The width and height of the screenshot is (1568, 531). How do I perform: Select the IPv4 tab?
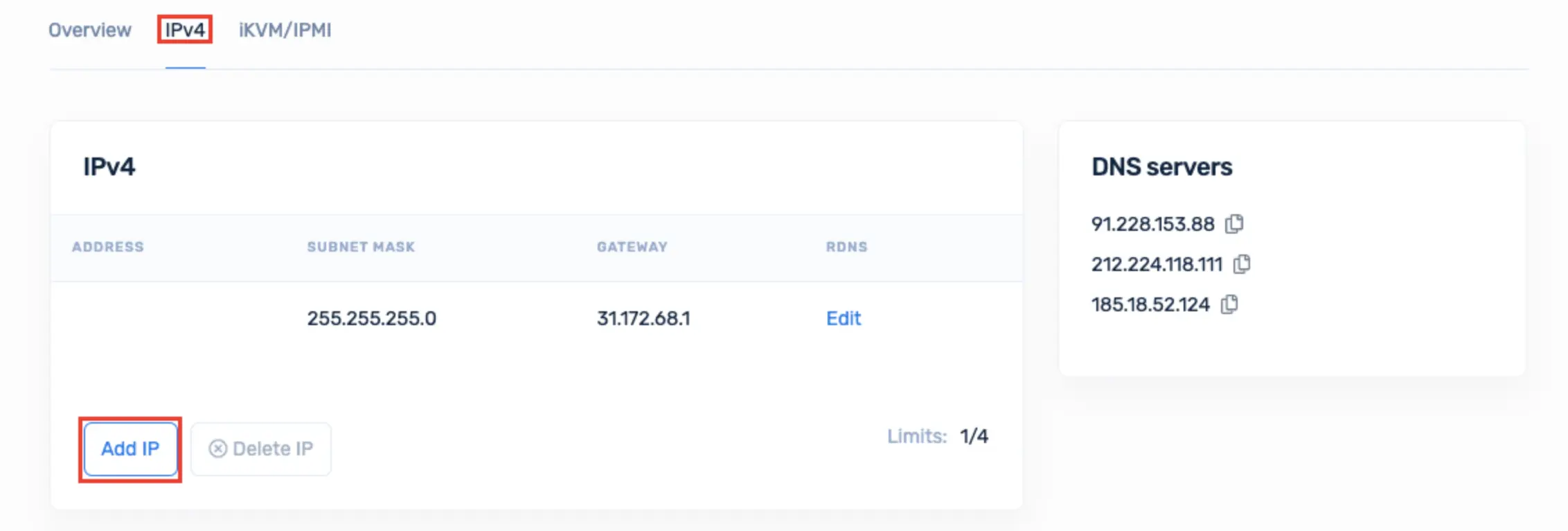click(185, 30)
